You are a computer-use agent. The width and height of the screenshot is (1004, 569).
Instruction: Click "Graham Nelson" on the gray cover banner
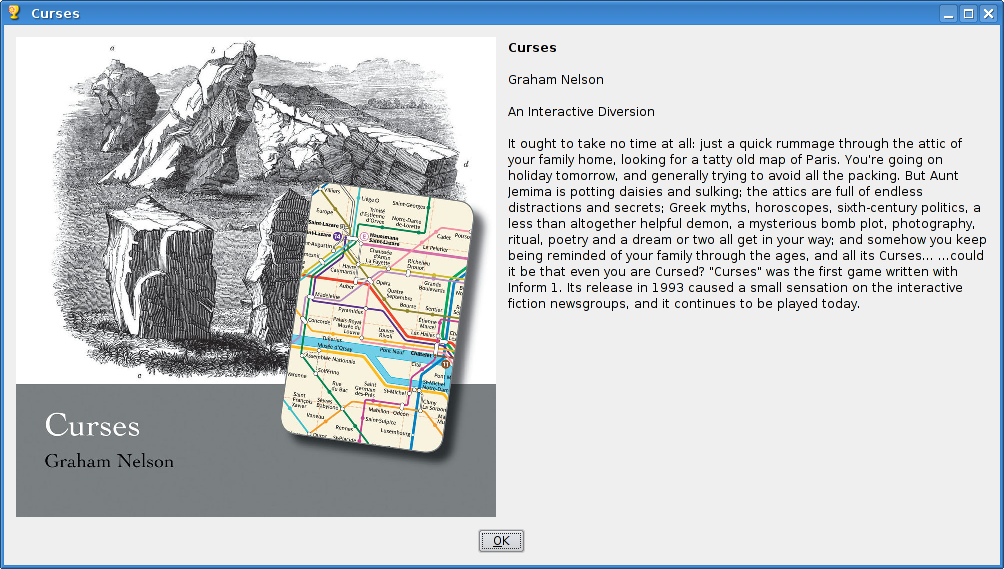click(109, 461)
